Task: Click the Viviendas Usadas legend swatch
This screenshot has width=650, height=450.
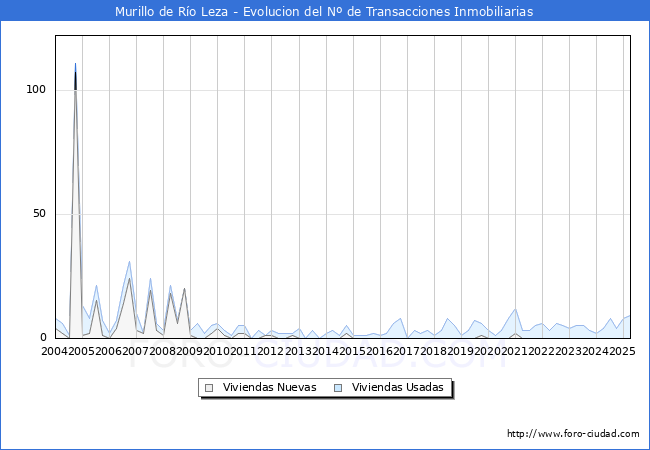Action: pyautogui.click(x=338, y=388)
